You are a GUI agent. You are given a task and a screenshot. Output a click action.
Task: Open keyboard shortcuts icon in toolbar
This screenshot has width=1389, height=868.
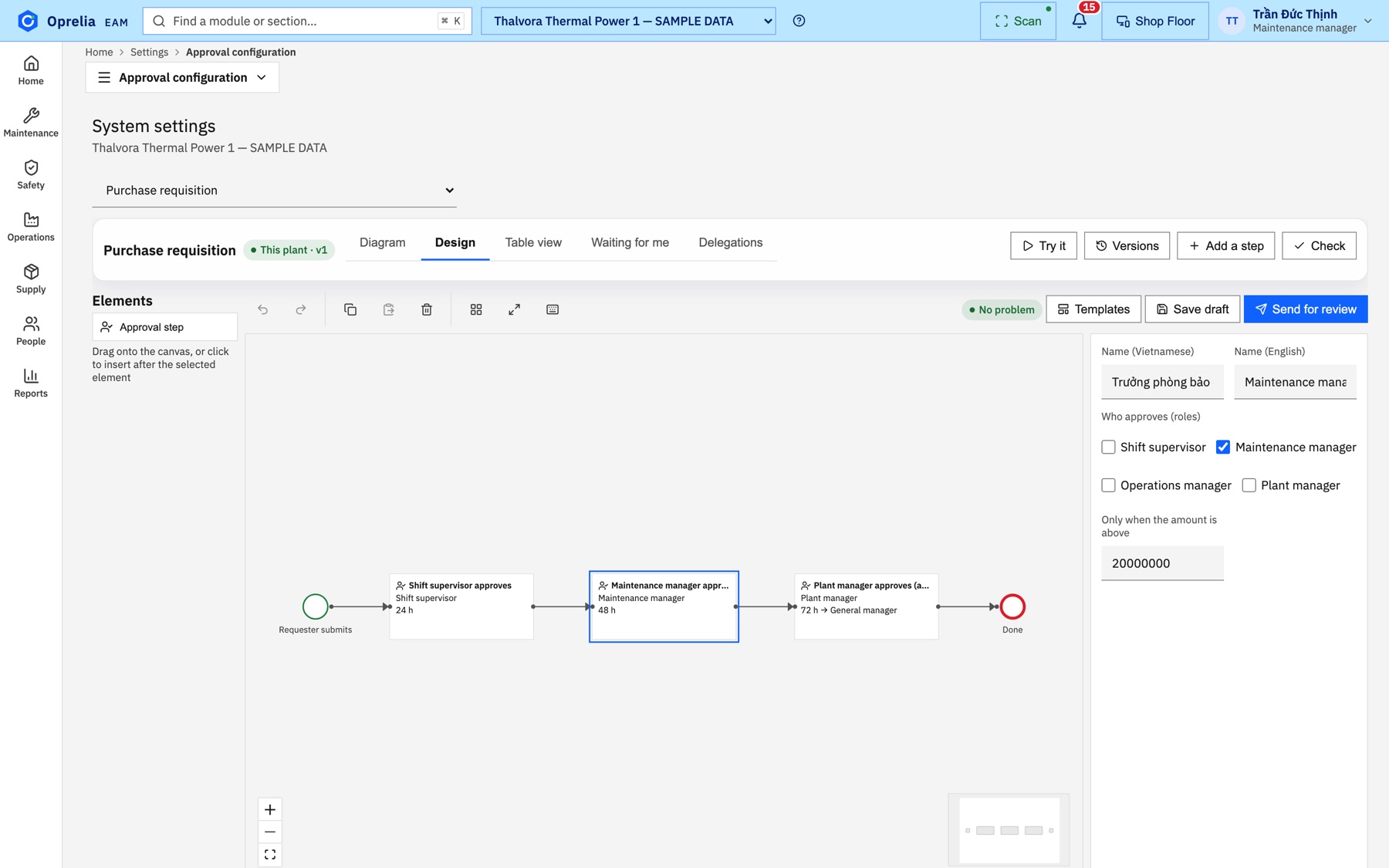click(553, 309)
